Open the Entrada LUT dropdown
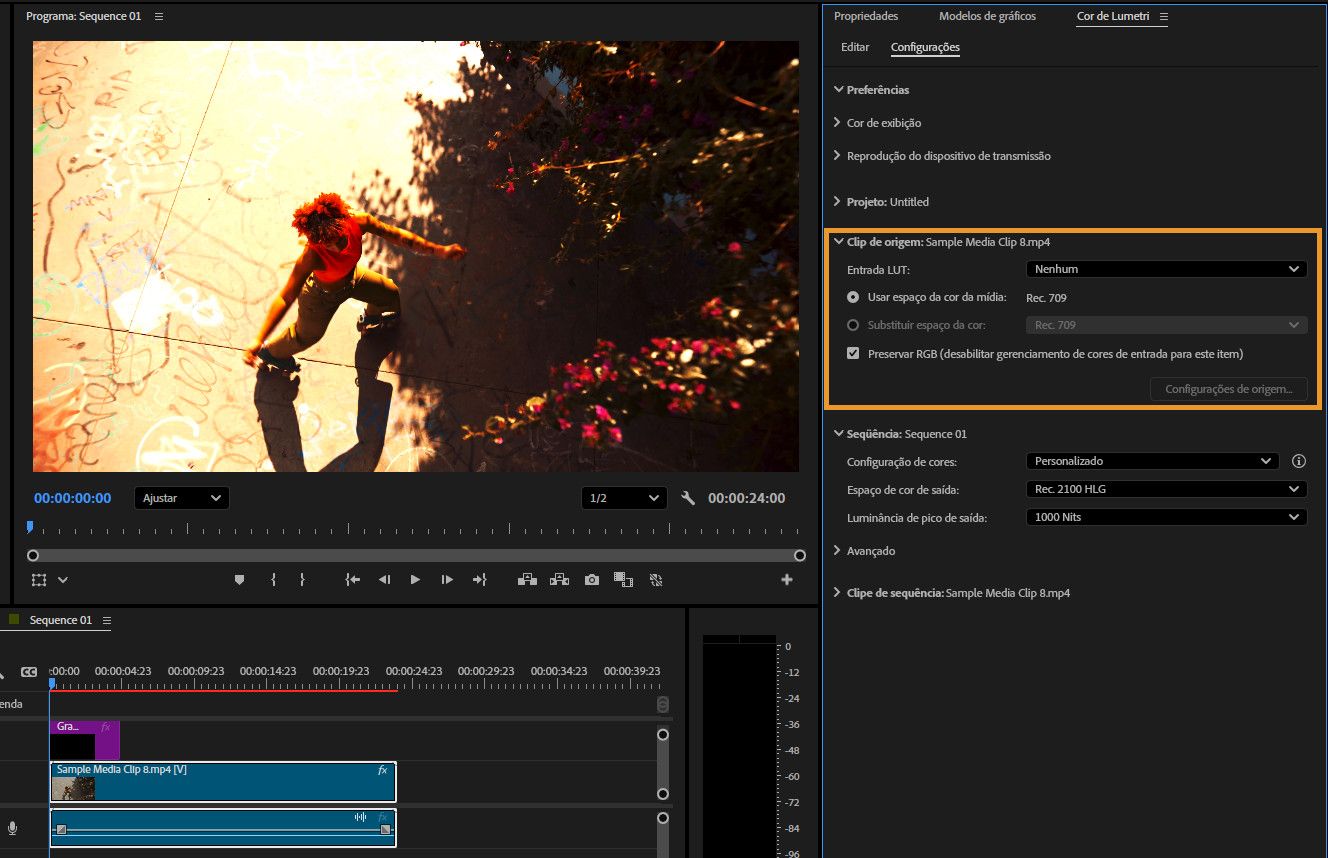The width and height of the screenshot is (1328, 858). [1166, 268]
